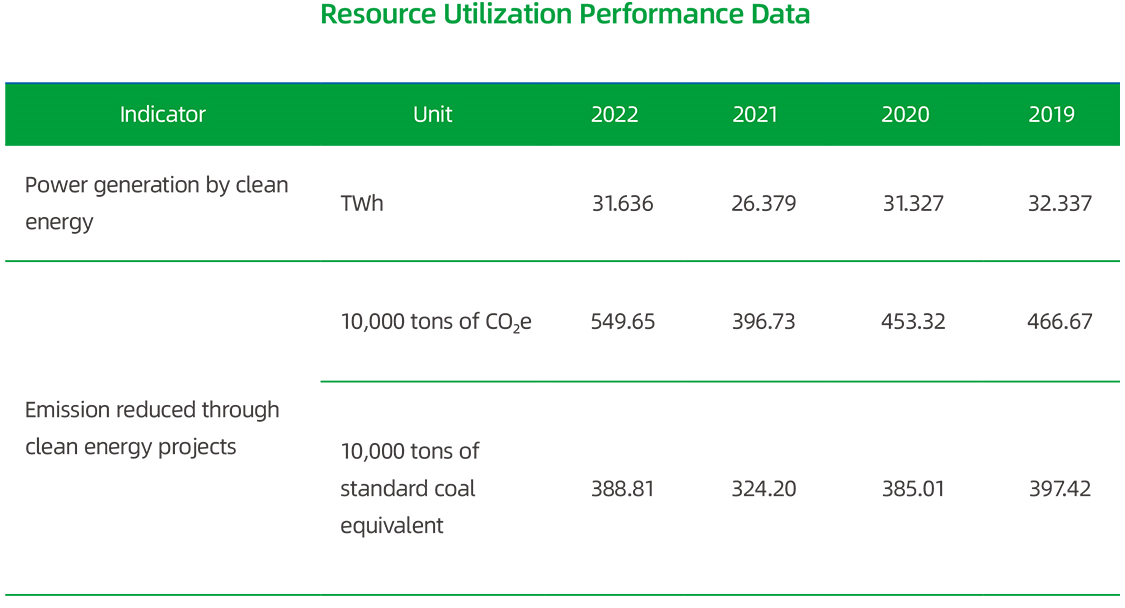Click the 2019 column header
This screenshot has height=608, width=1125.
[1051, 114]
